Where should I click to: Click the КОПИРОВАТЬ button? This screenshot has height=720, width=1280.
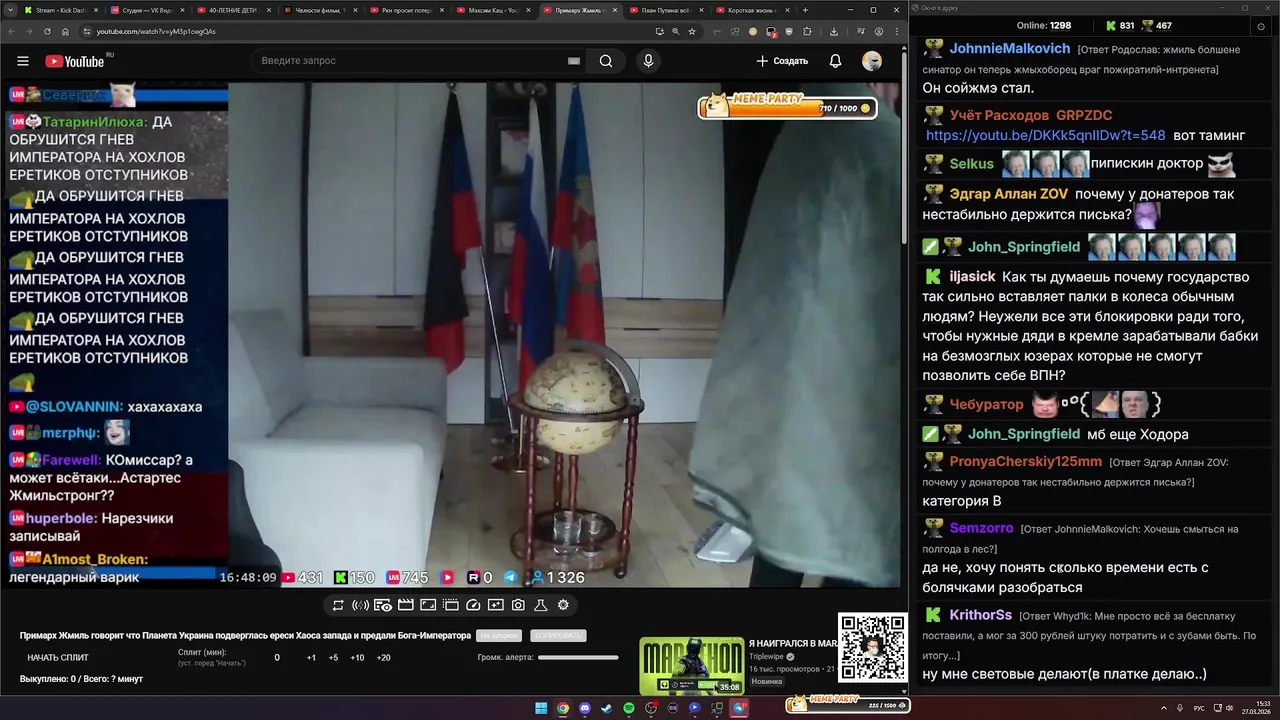558,636
